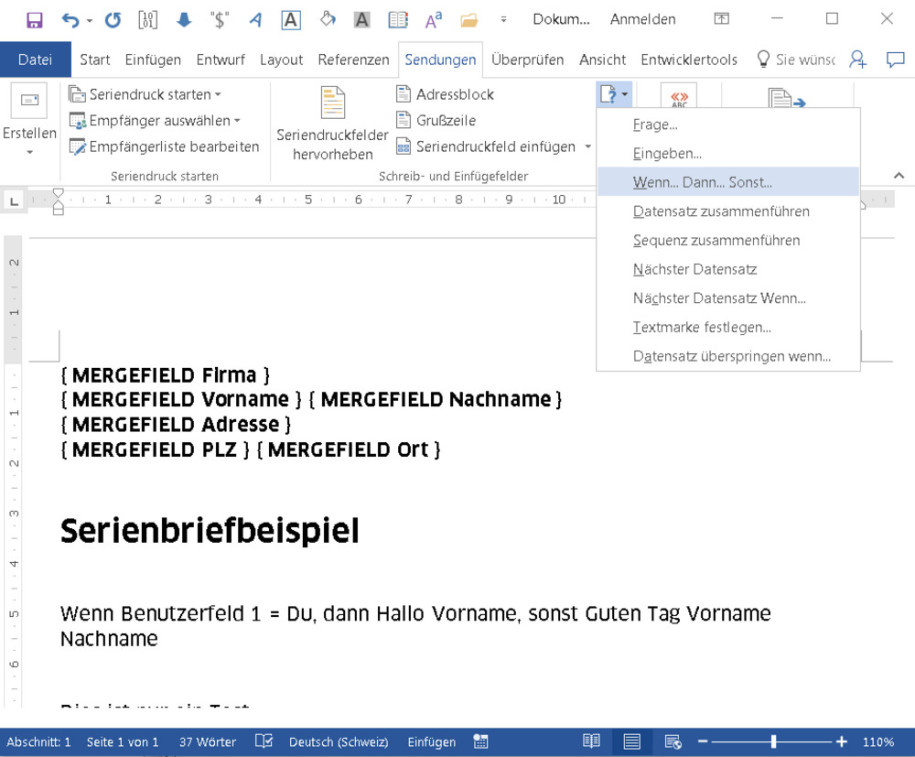
Task: Choose Frage... from rules menu
Action: coord(728,124)
